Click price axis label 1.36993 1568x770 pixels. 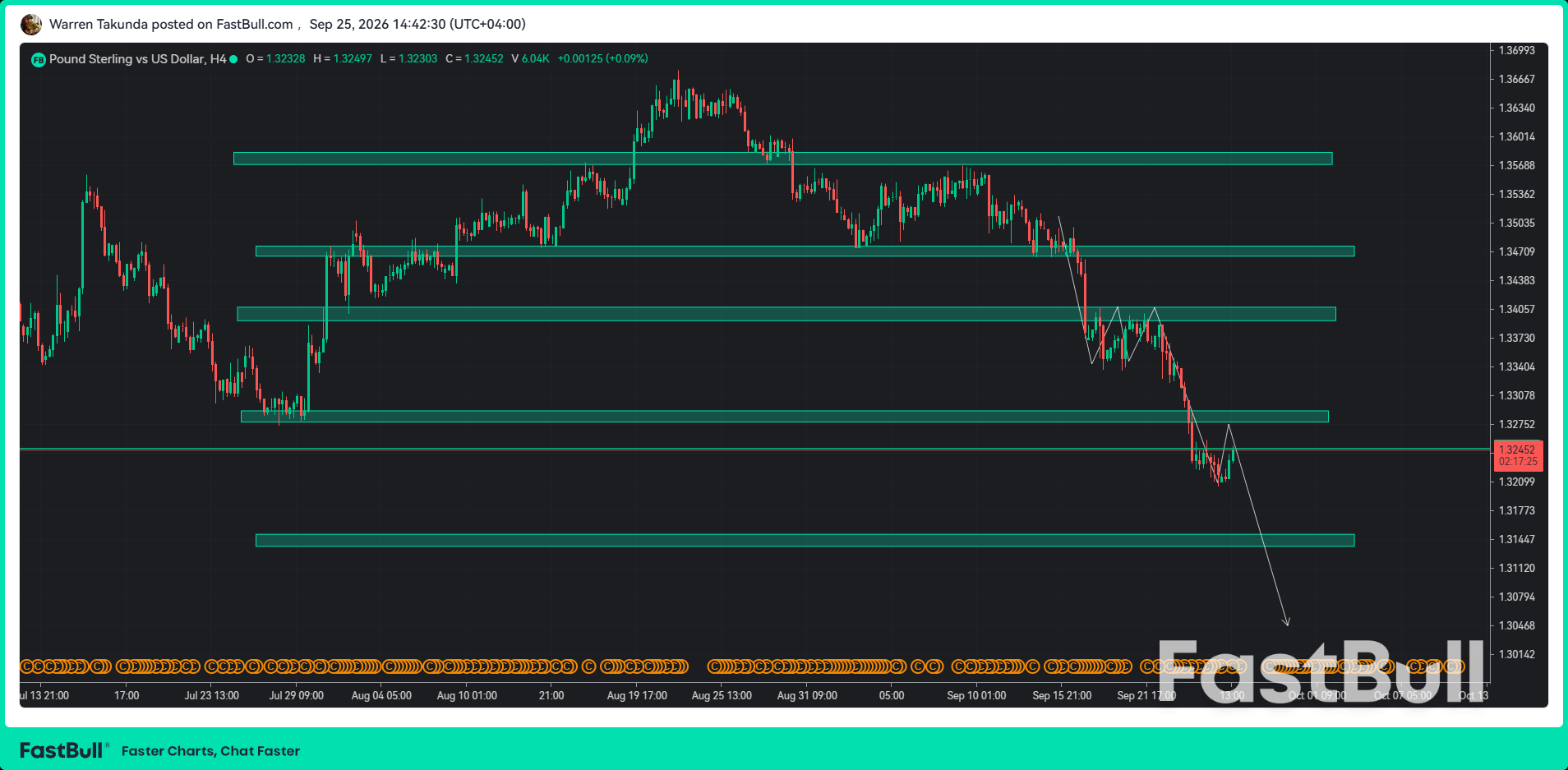[1517, 50]
